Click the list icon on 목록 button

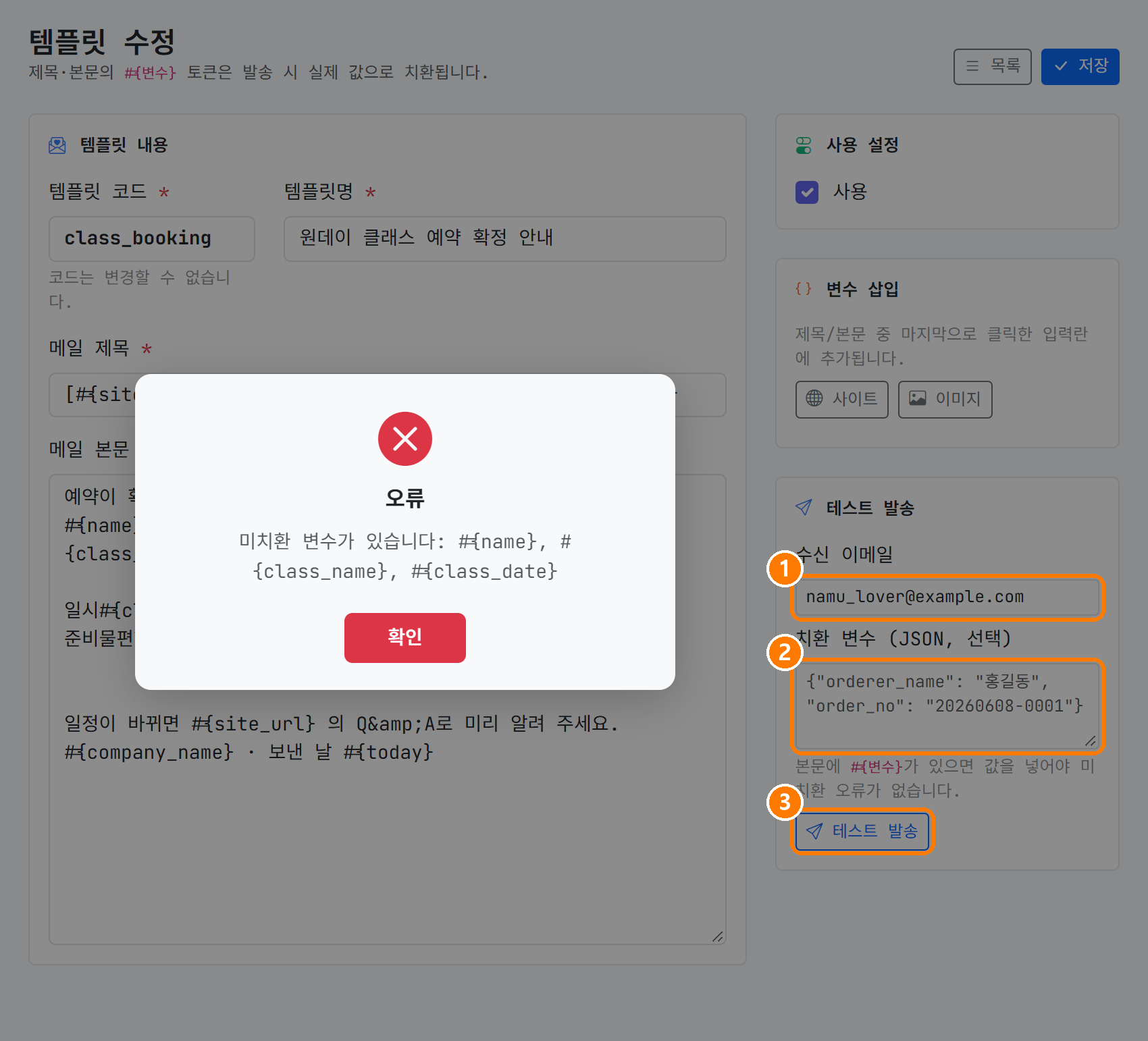coord(972,65)
